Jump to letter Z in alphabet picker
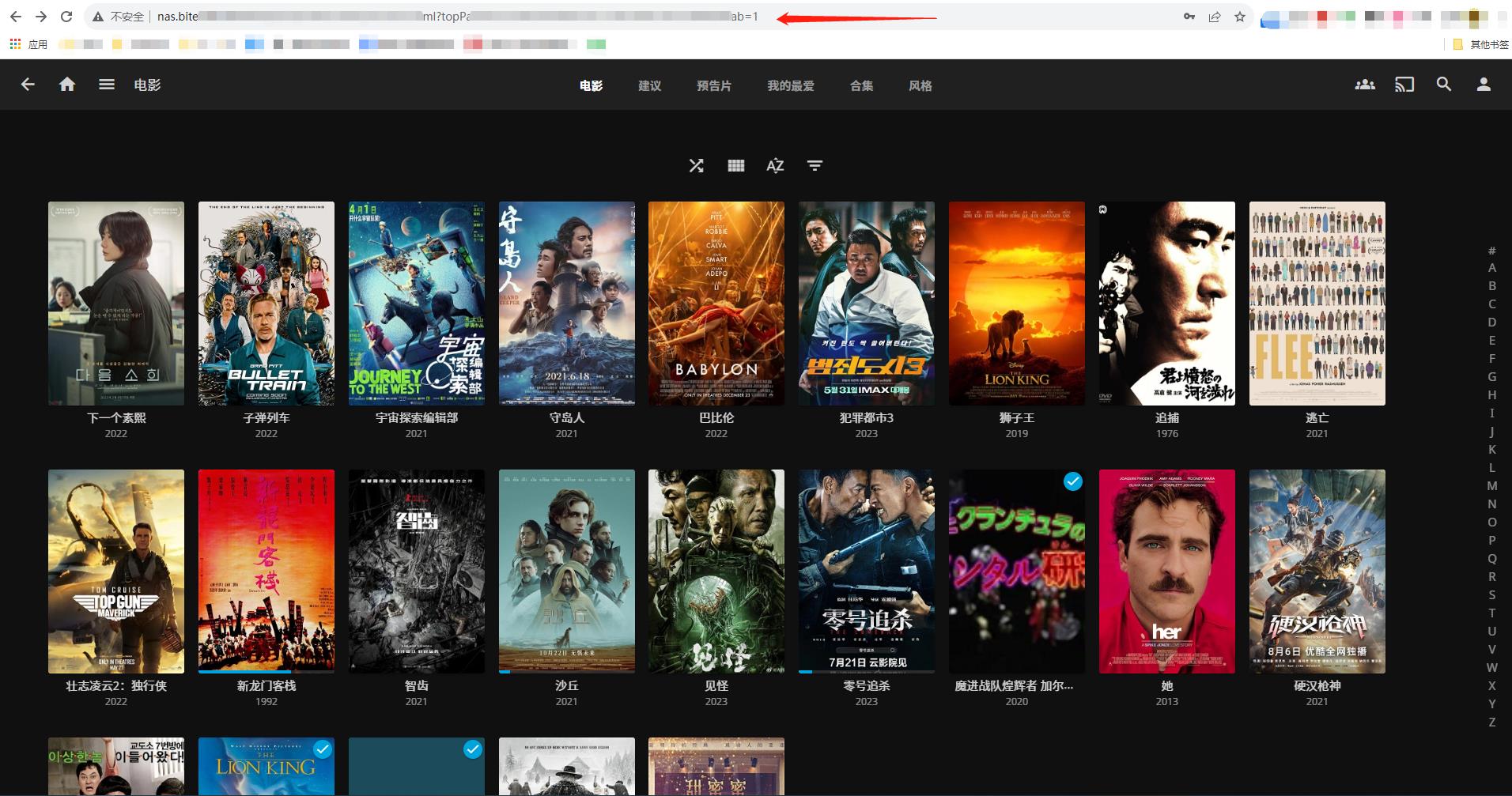Screen dimensions: 1512x796 [x=1492, y=722]
